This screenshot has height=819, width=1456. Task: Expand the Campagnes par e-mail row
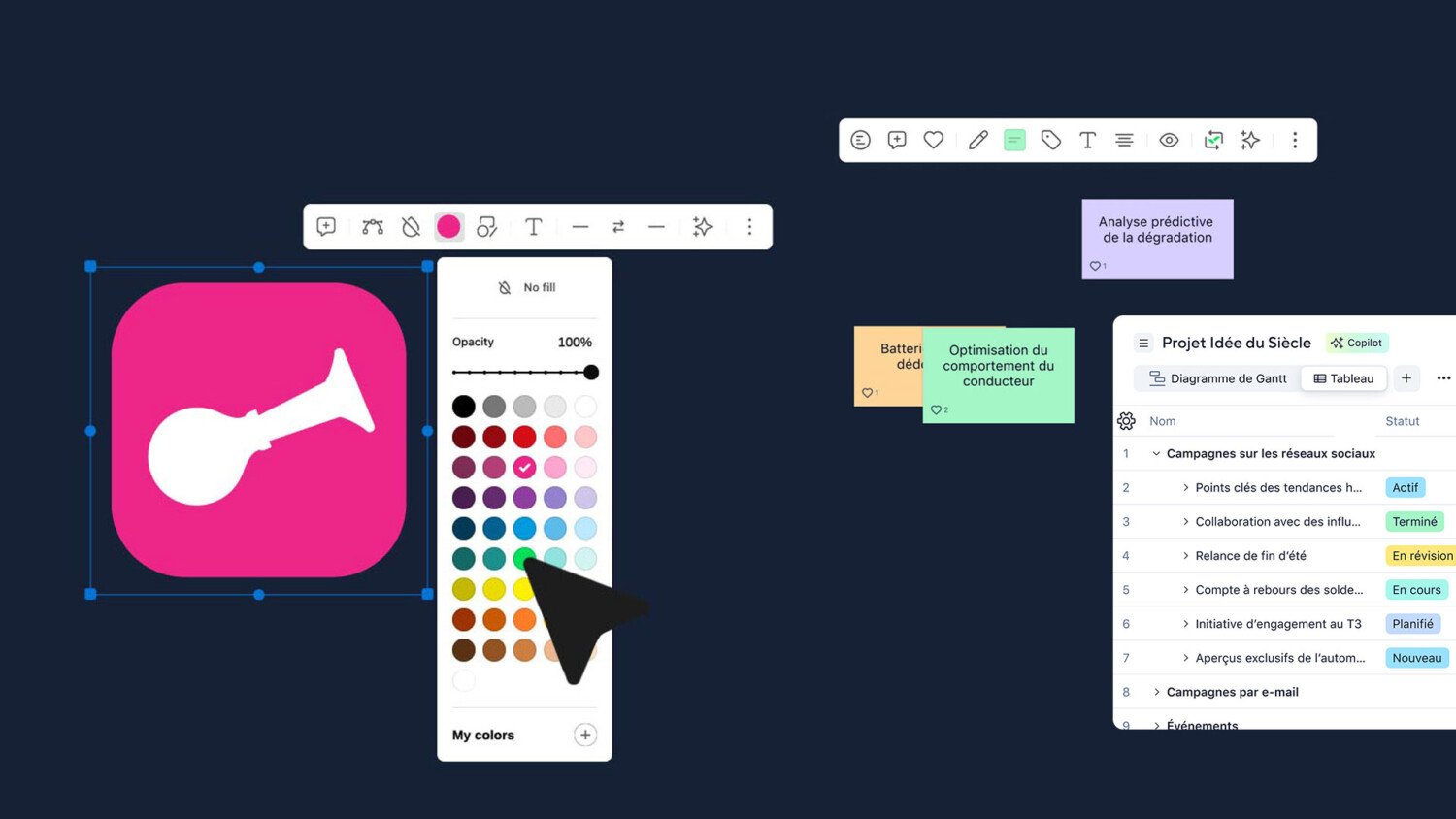[1156, 692]
